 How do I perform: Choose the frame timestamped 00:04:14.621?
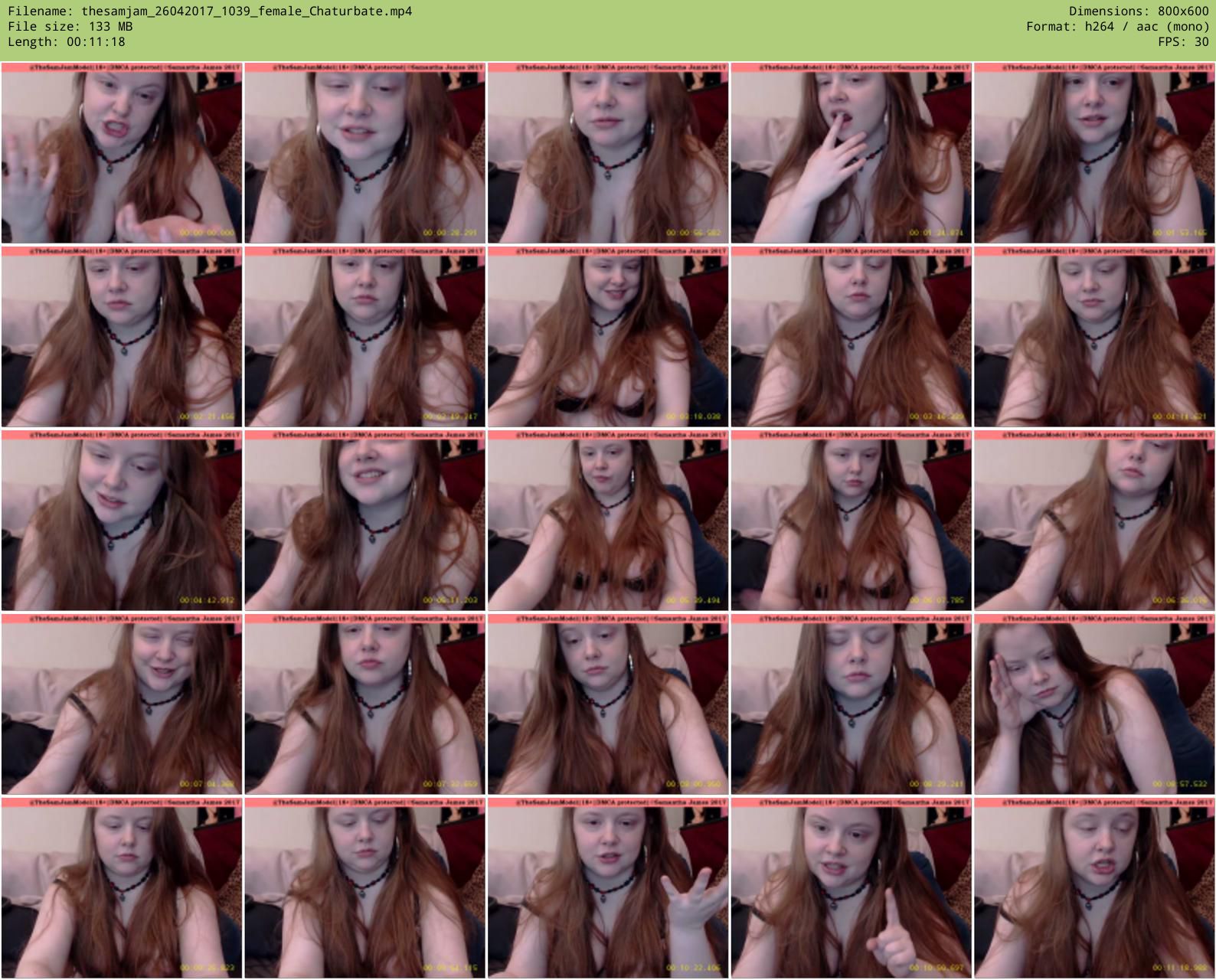[x=1094, y=337]
